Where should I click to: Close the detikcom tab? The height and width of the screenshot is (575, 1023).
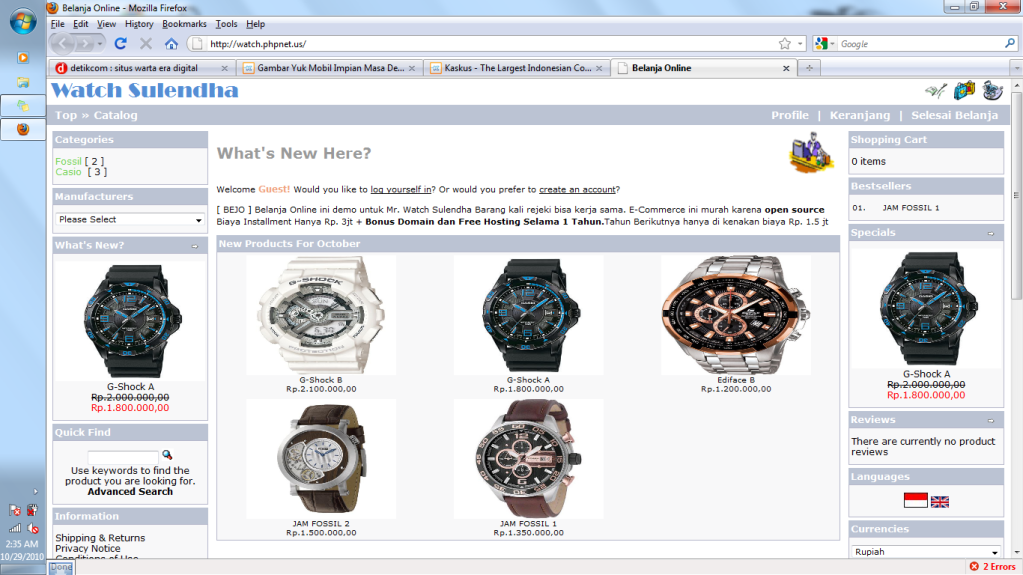pyautogui.click(x=224, y=68)
